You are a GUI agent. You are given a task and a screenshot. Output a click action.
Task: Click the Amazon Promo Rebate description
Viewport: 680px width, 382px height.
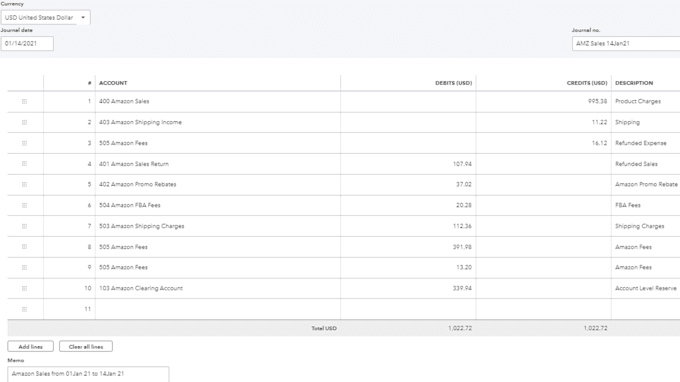coord(646,184)
